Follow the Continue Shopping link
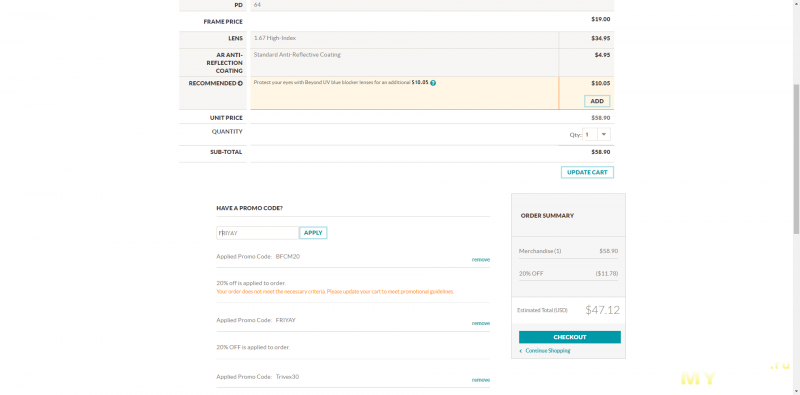The height and width of the screenshot is (395, 800). click(548, 351)
